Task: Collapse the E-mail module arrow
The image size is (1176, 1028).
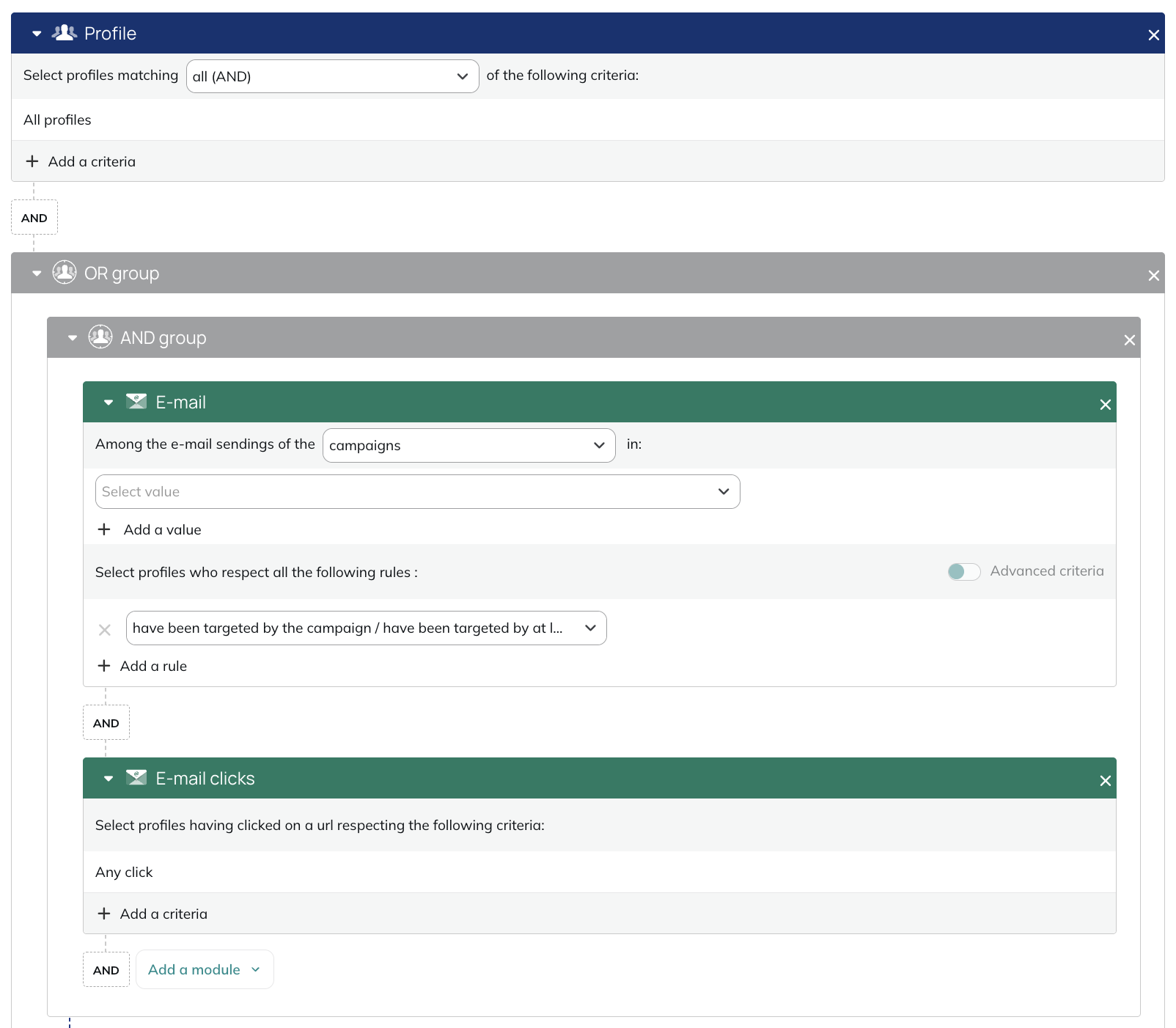Action: [x=109, y=403]
